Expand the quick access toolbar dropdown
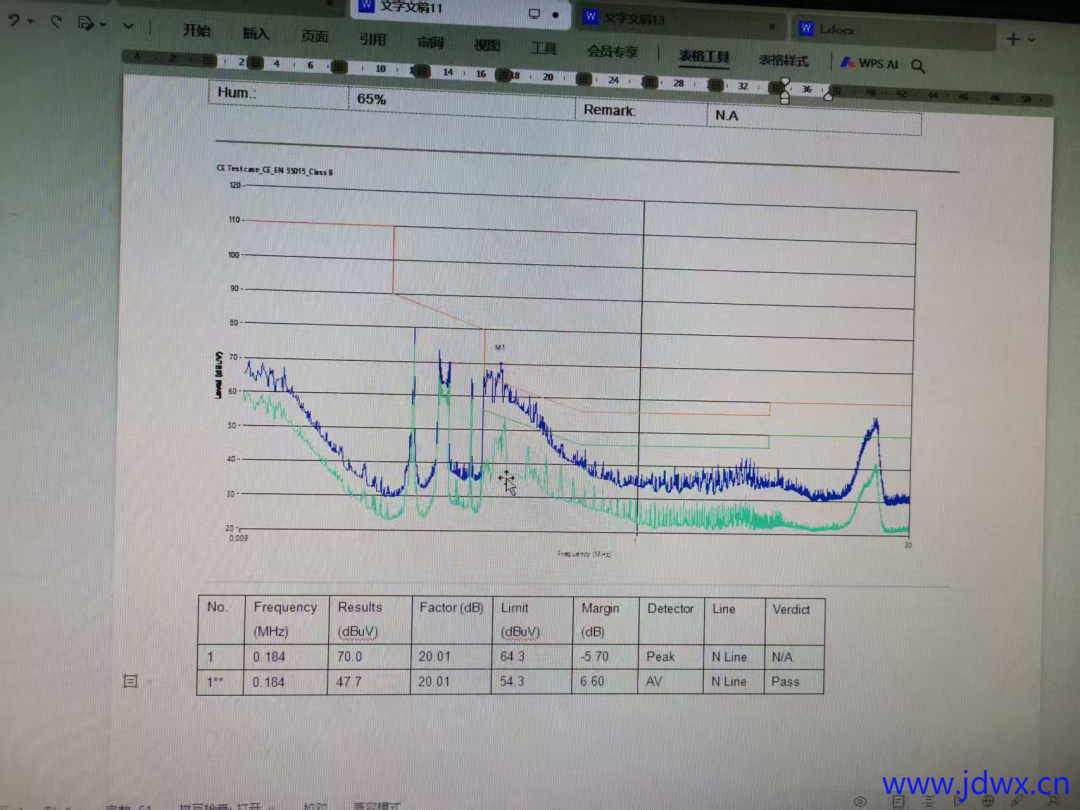 128,25
